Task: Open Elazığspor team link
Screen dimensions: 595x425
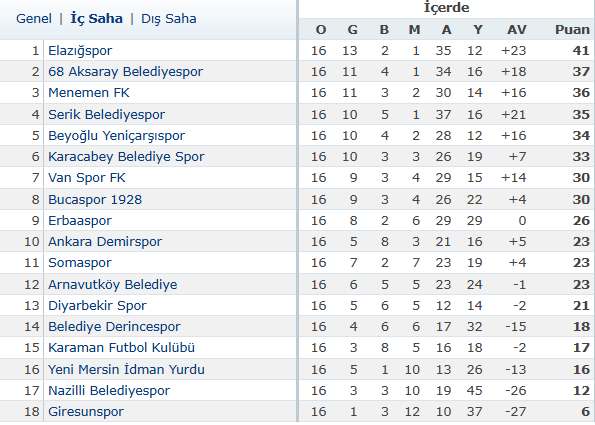Action: tap(80, 50)
